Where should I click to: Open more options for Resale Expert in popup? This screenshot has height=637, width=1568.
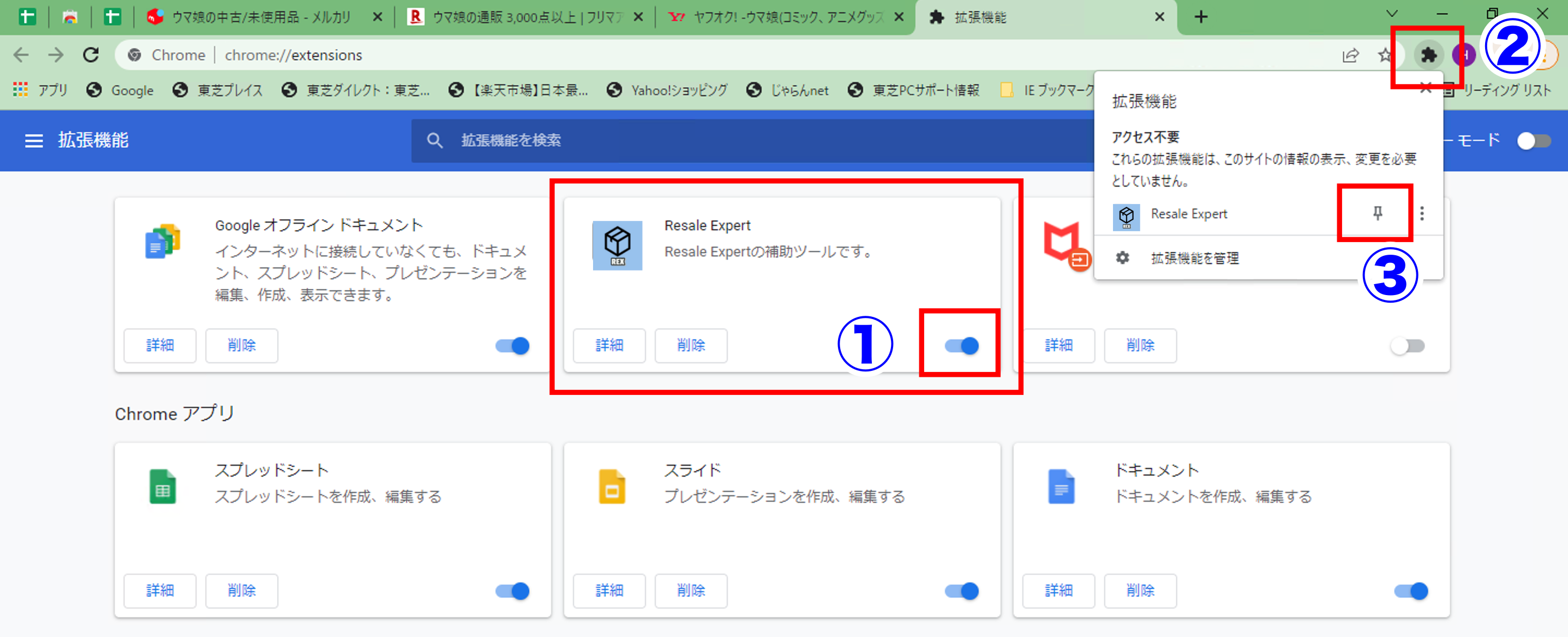click(x=1422, y=213)
